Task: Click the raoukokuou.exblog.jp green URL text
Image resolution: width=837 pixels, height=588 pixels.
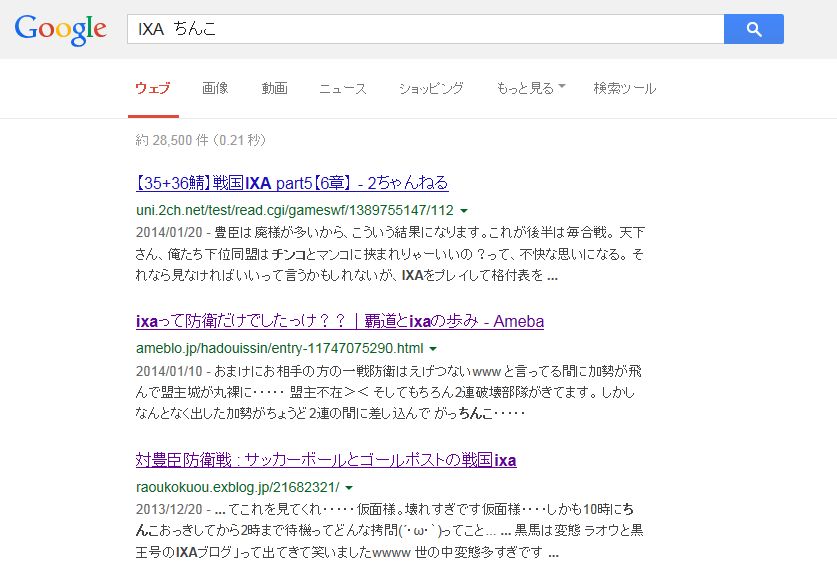Action: point(238,487)
